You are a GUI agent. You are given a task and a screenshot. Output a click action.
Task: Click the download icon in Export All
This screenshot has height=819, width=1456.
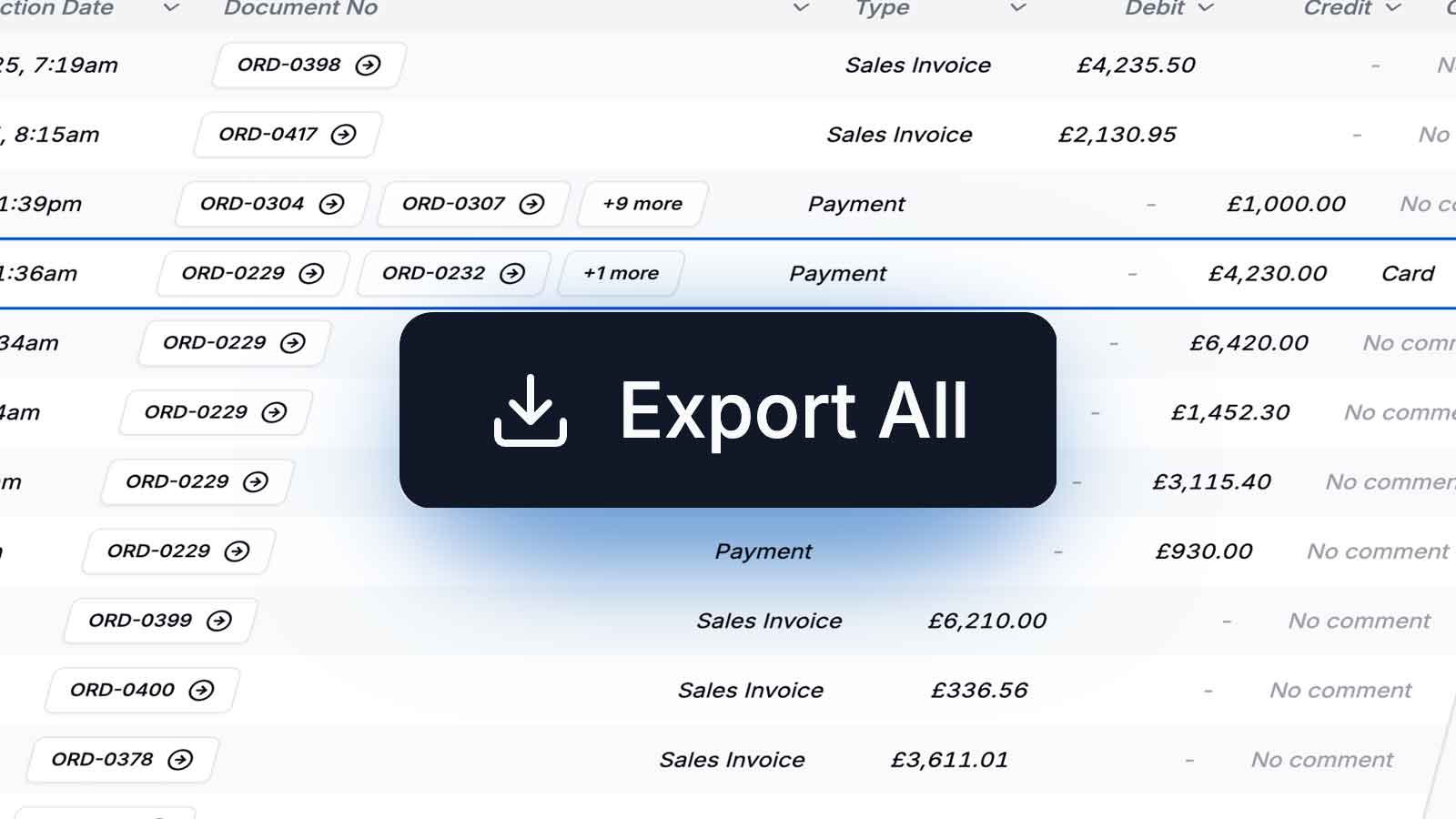(531, 410)
